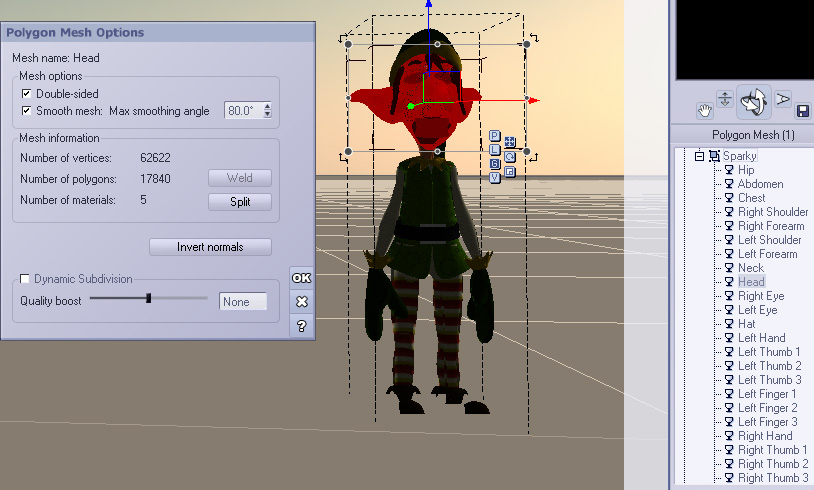The width and height of the screenshot is (814, 490).
Task: Open help with the question mark button
Action: click(x=302, y=326)
